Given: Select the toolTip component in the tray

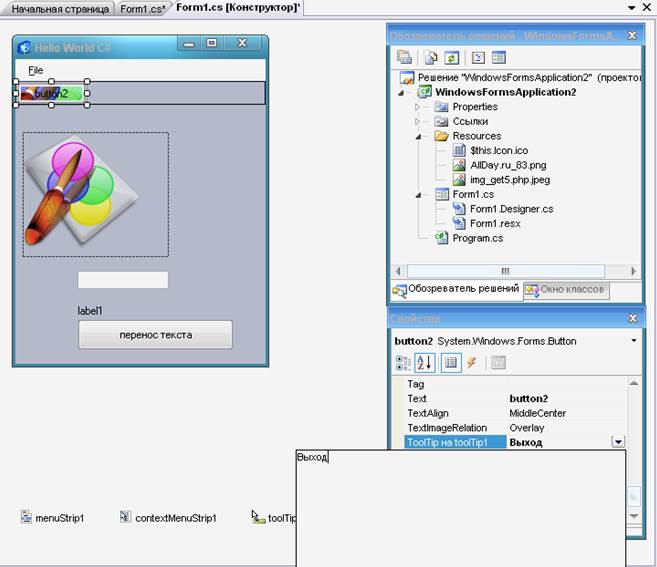Looking at the screenshot, I should tap(273, 518).
